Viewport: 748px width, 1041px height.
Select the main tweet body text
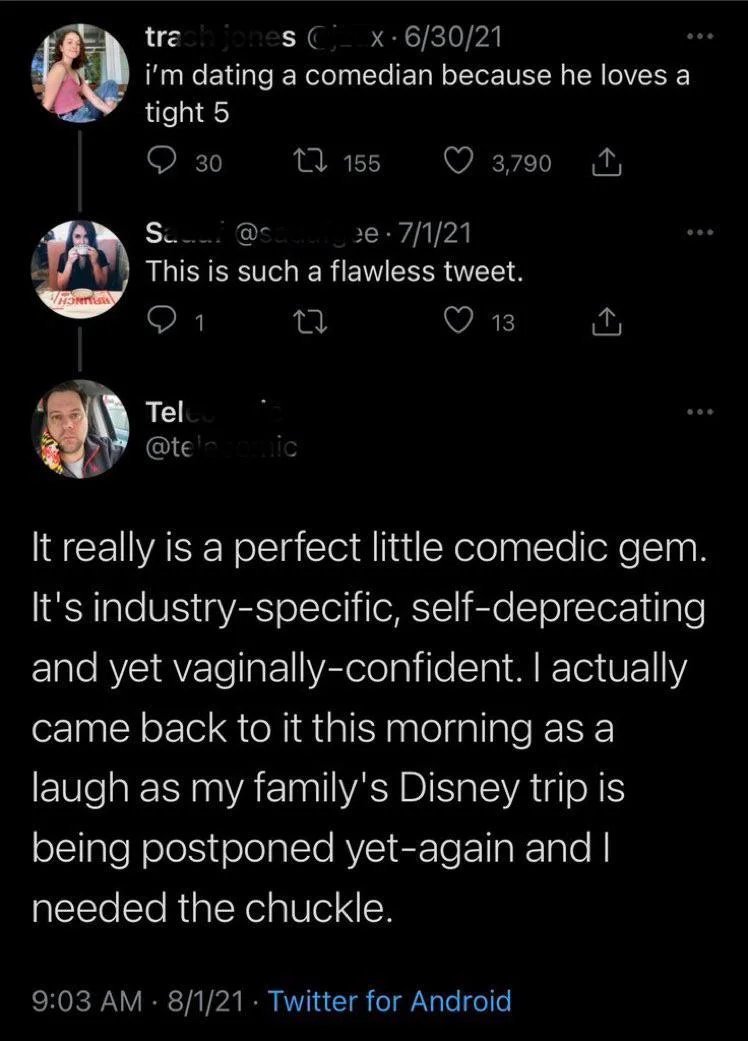pos(368,728)
